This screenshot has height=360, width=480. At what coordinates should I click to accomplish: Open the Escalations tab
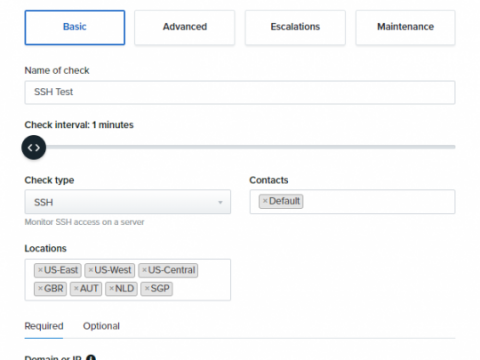295,27
